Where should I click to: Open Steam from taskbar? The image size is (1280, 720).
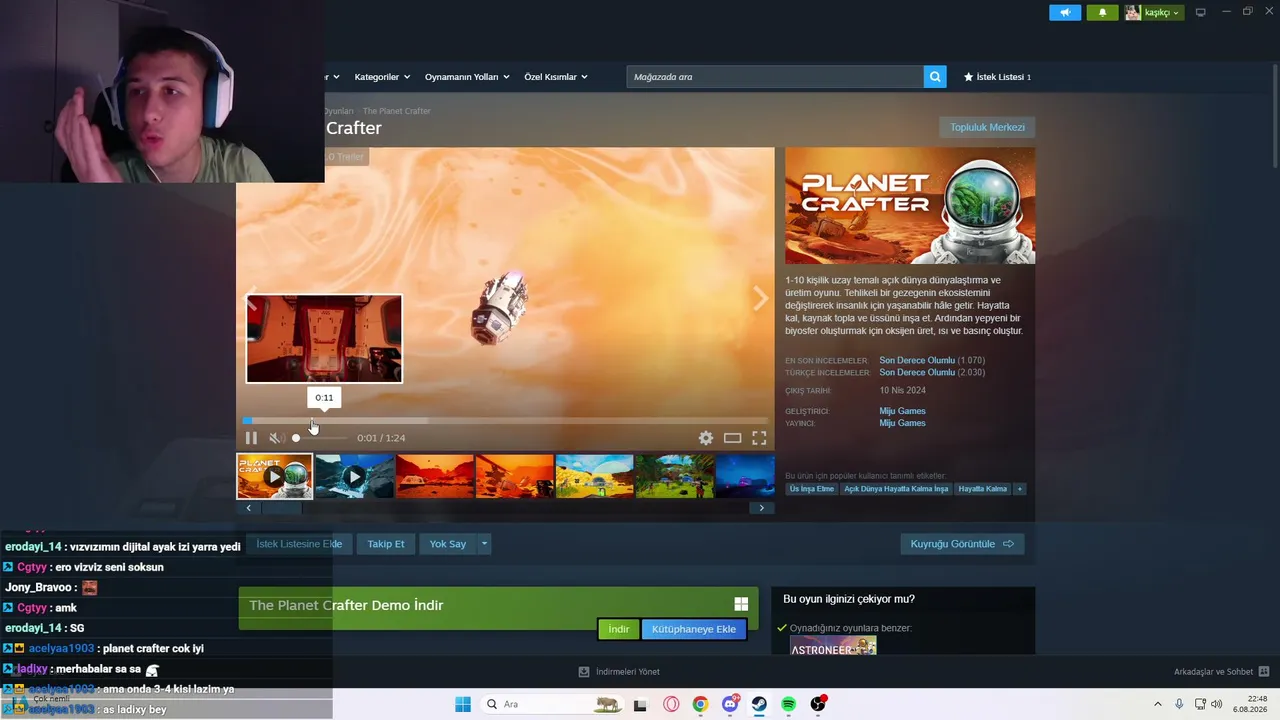coord(759,704)
